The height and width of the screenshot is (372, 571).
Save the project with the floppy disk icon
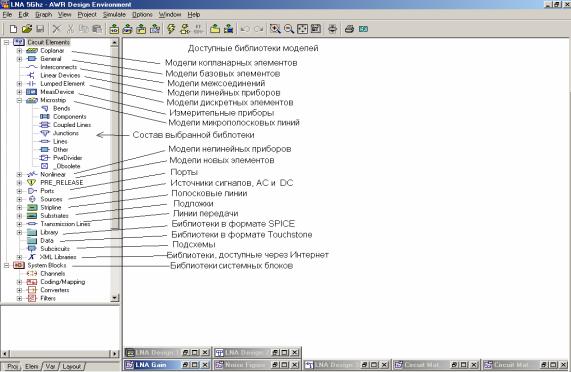[40, 29]
